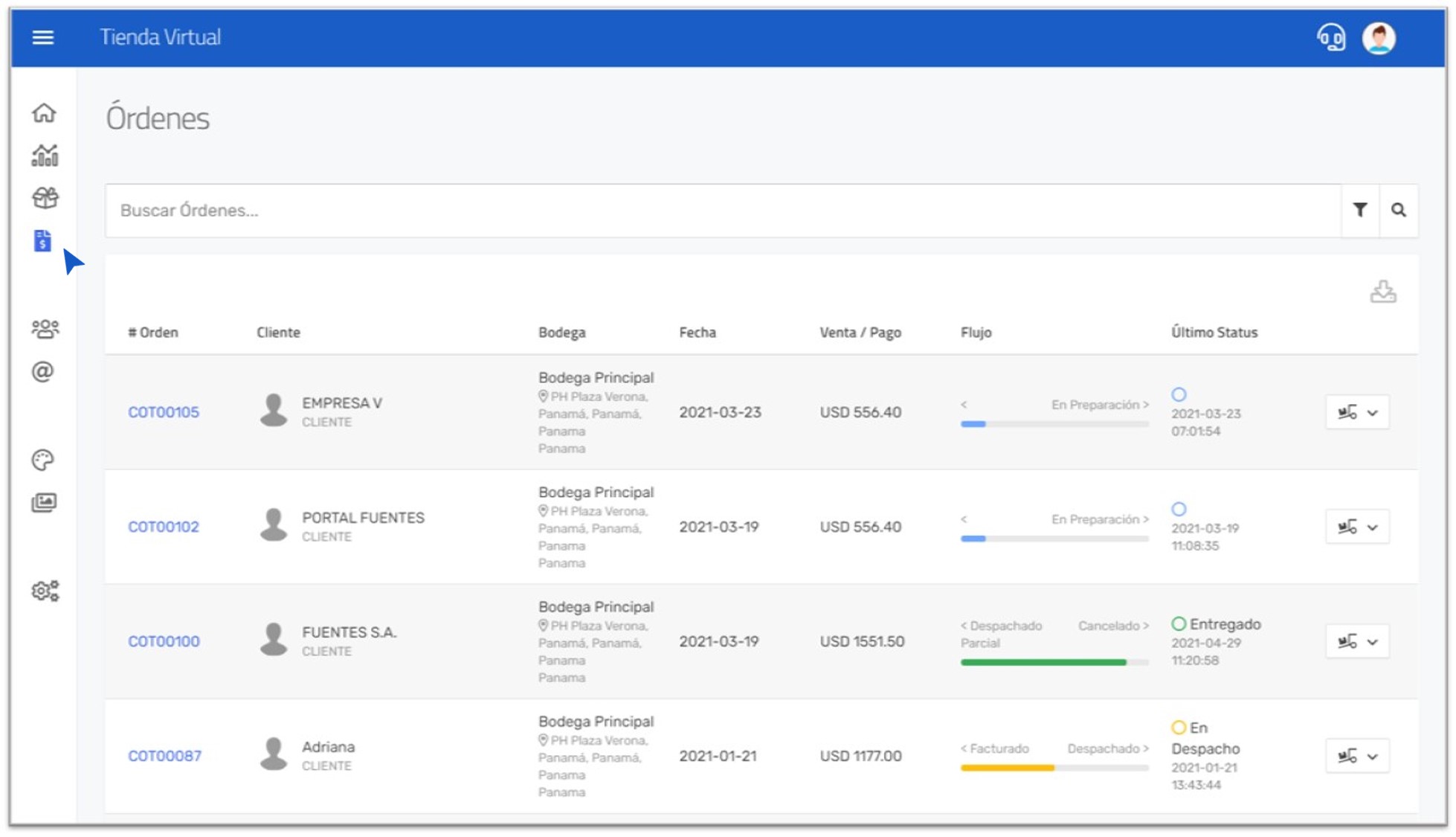
Task: Open order COT00087
Action: coord(164,756)
